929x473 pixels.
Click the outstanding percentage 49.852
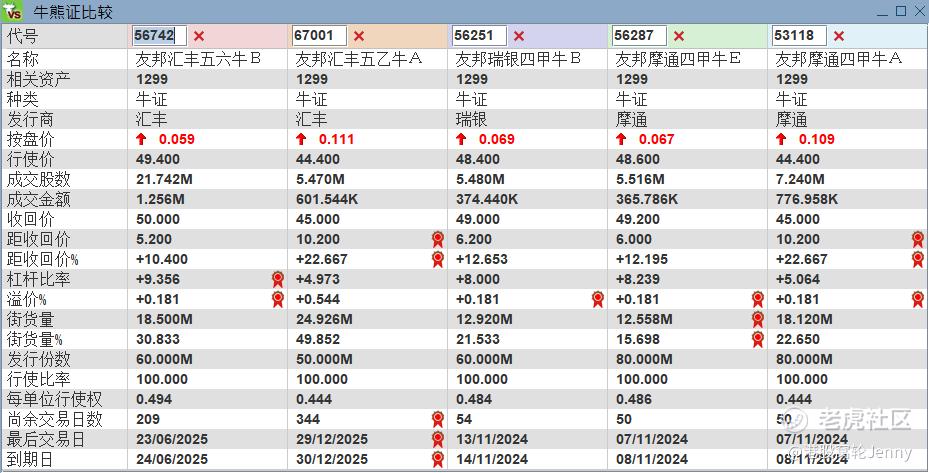pos(318,339)
